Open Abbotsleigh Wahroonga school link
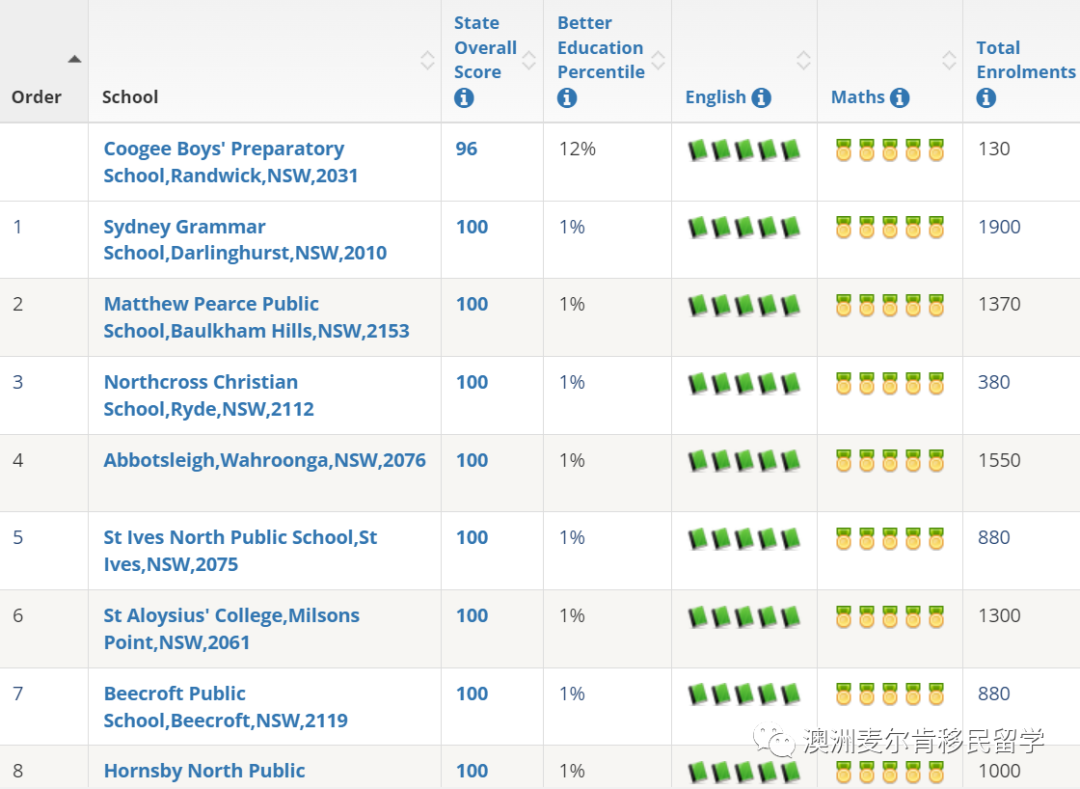 [x=264, y=460]
